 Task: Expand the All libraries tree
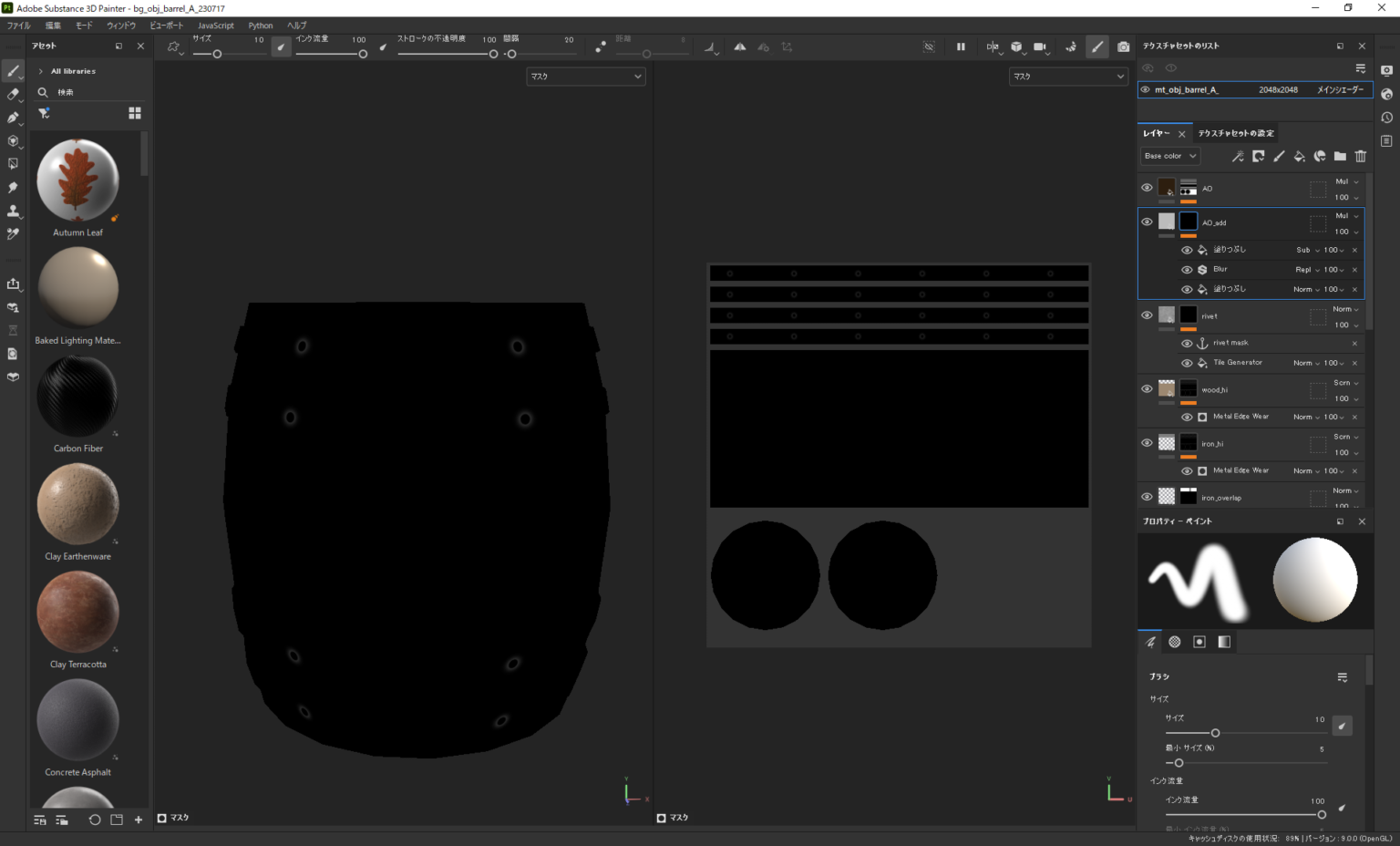tap(41, 71)
